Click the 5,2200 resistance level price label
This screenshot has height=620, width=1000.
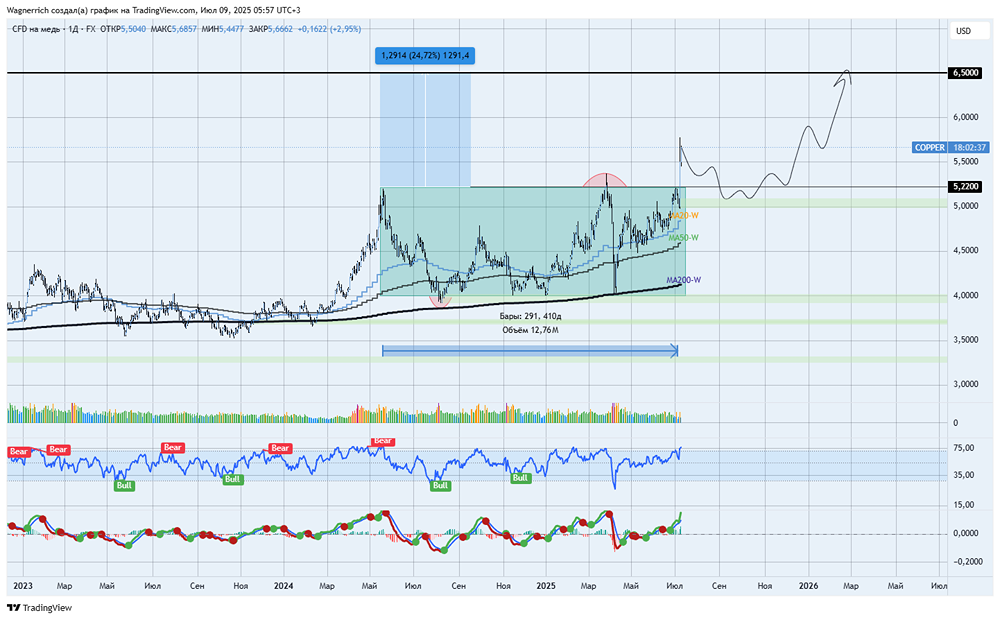click(x=965, y=187)
